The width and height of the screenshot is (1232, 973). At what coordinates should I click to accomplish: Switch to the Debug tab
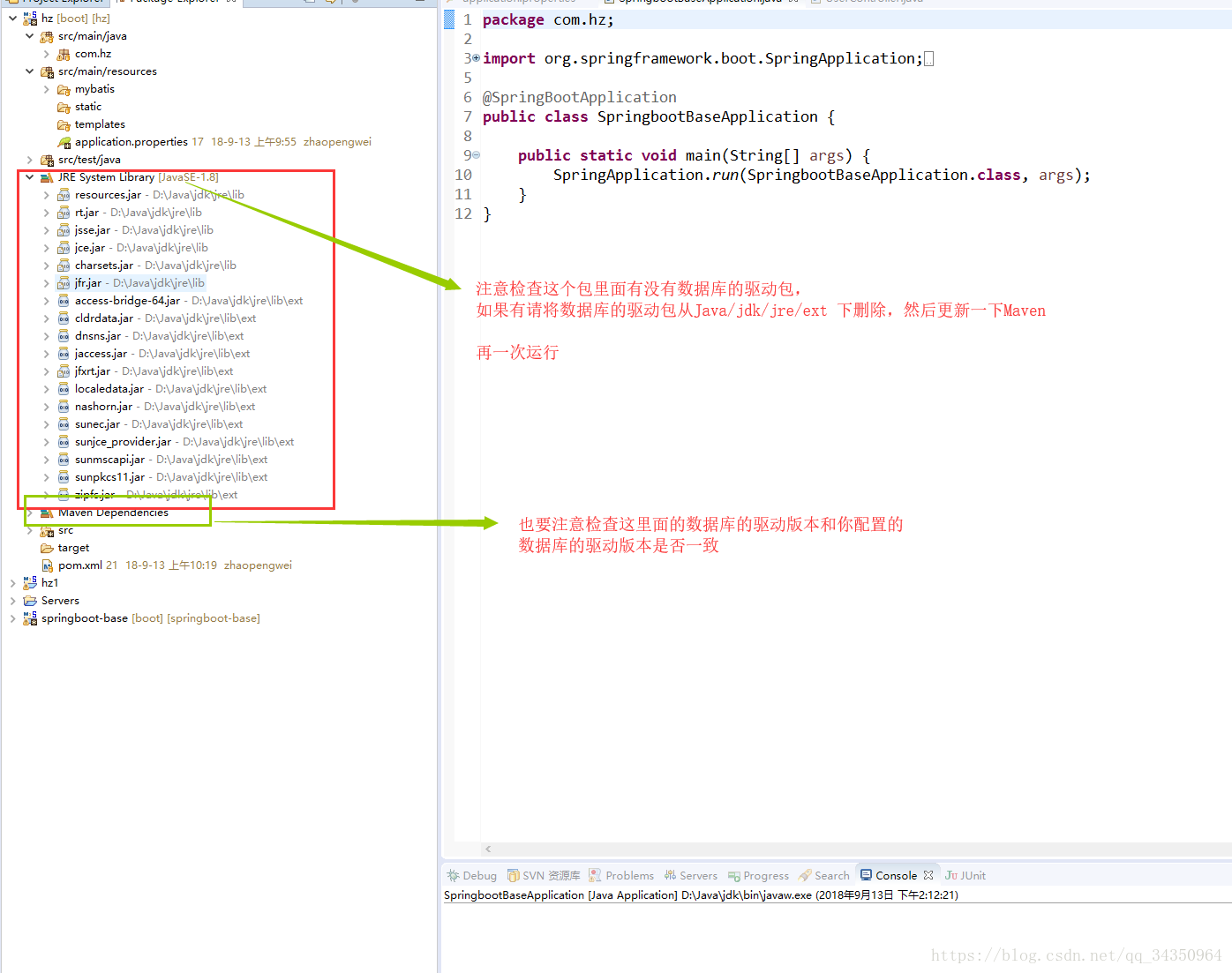coord(471,875)
